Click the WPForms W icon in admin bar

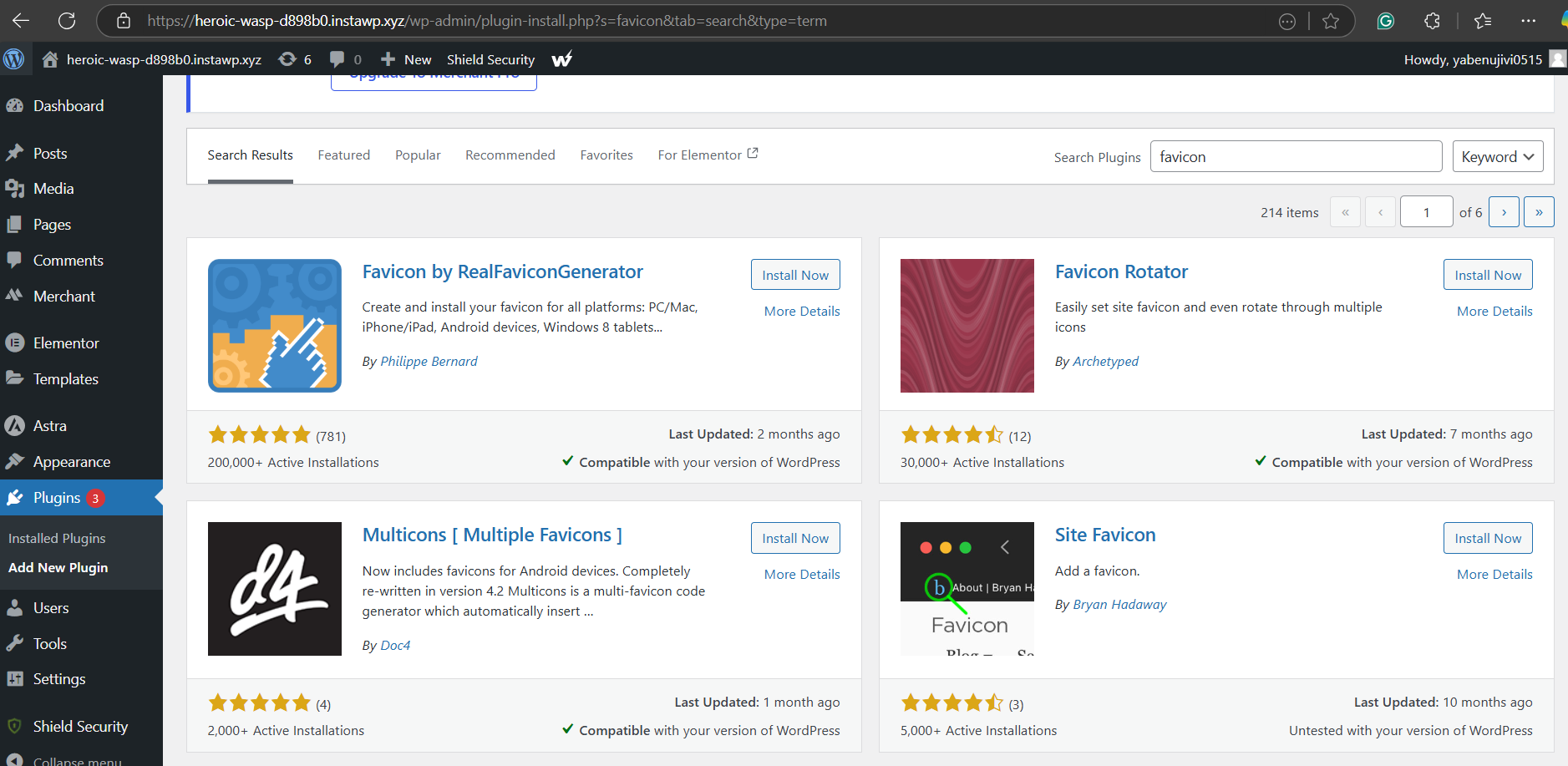(x=562, y=59)
